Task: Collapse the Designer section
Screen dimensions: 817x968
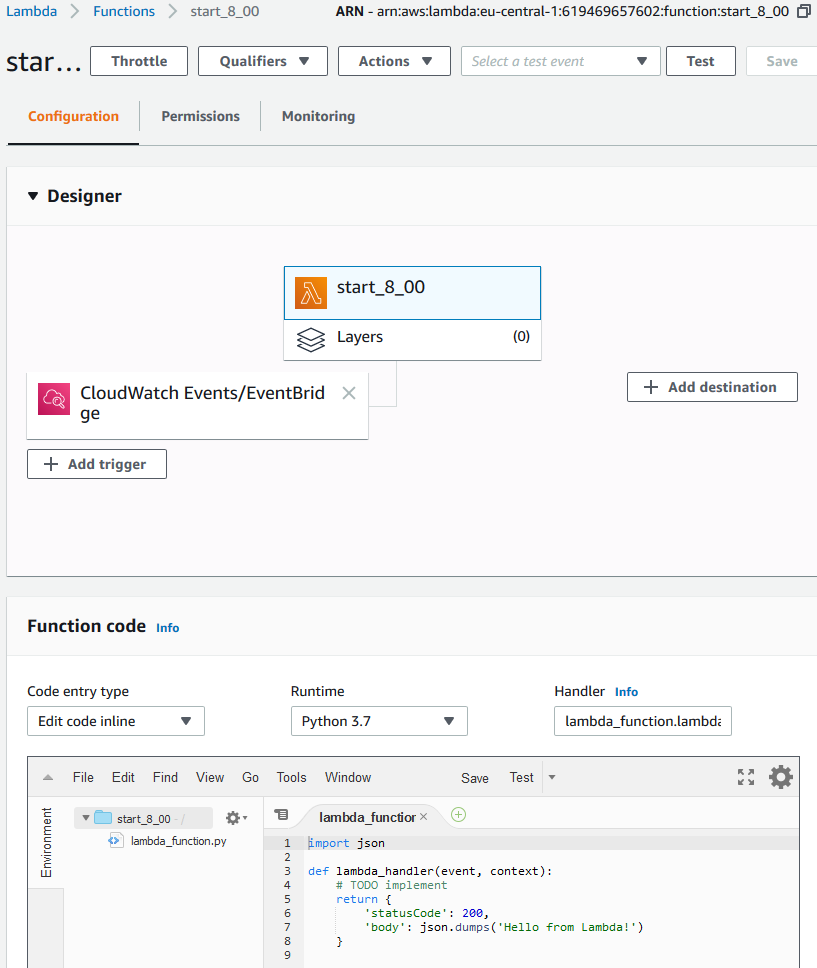Action: 33,196
